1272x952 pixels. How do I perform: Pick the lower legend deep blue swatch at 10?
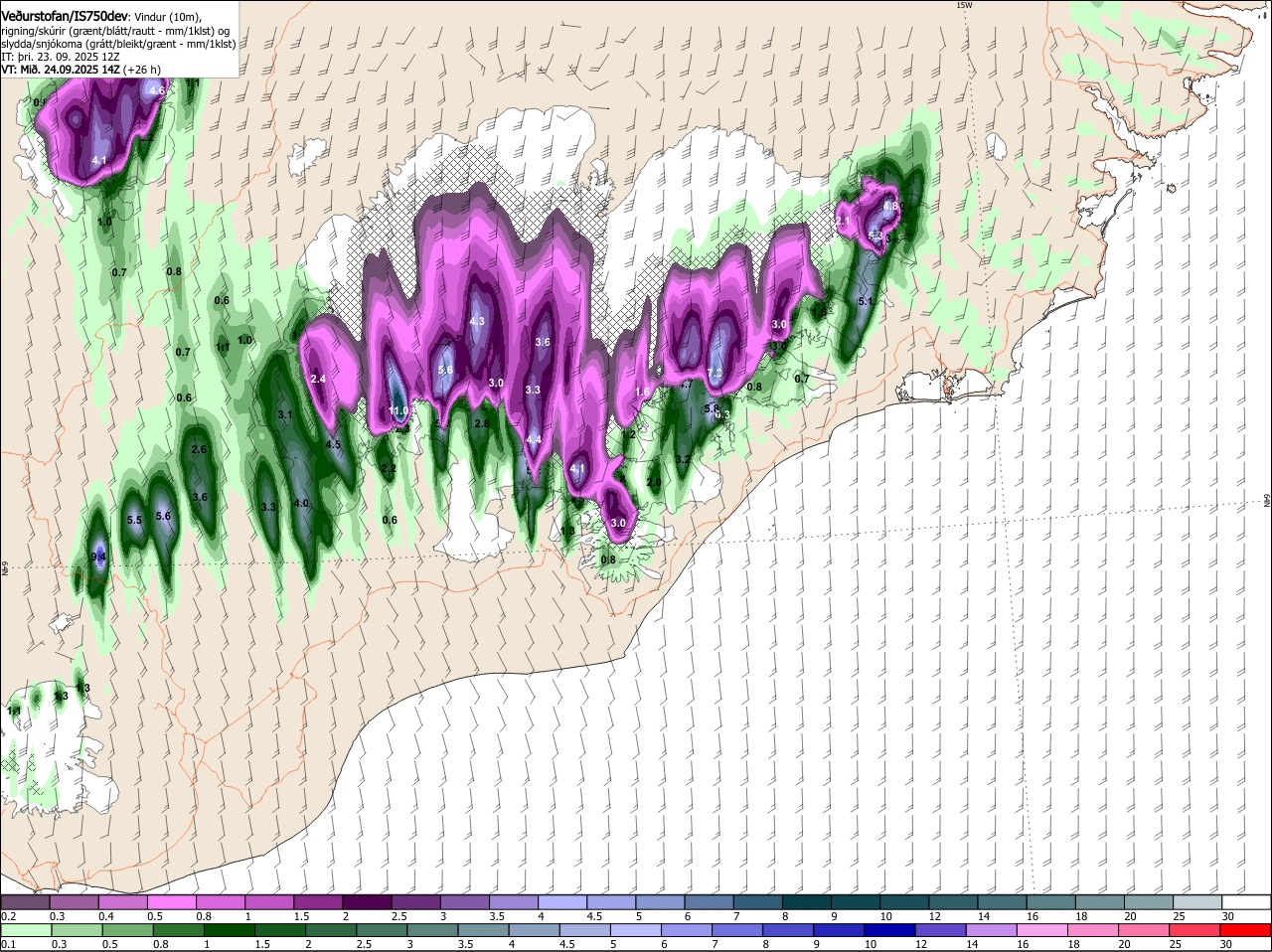pyautogui.click(x=889, y=930)
